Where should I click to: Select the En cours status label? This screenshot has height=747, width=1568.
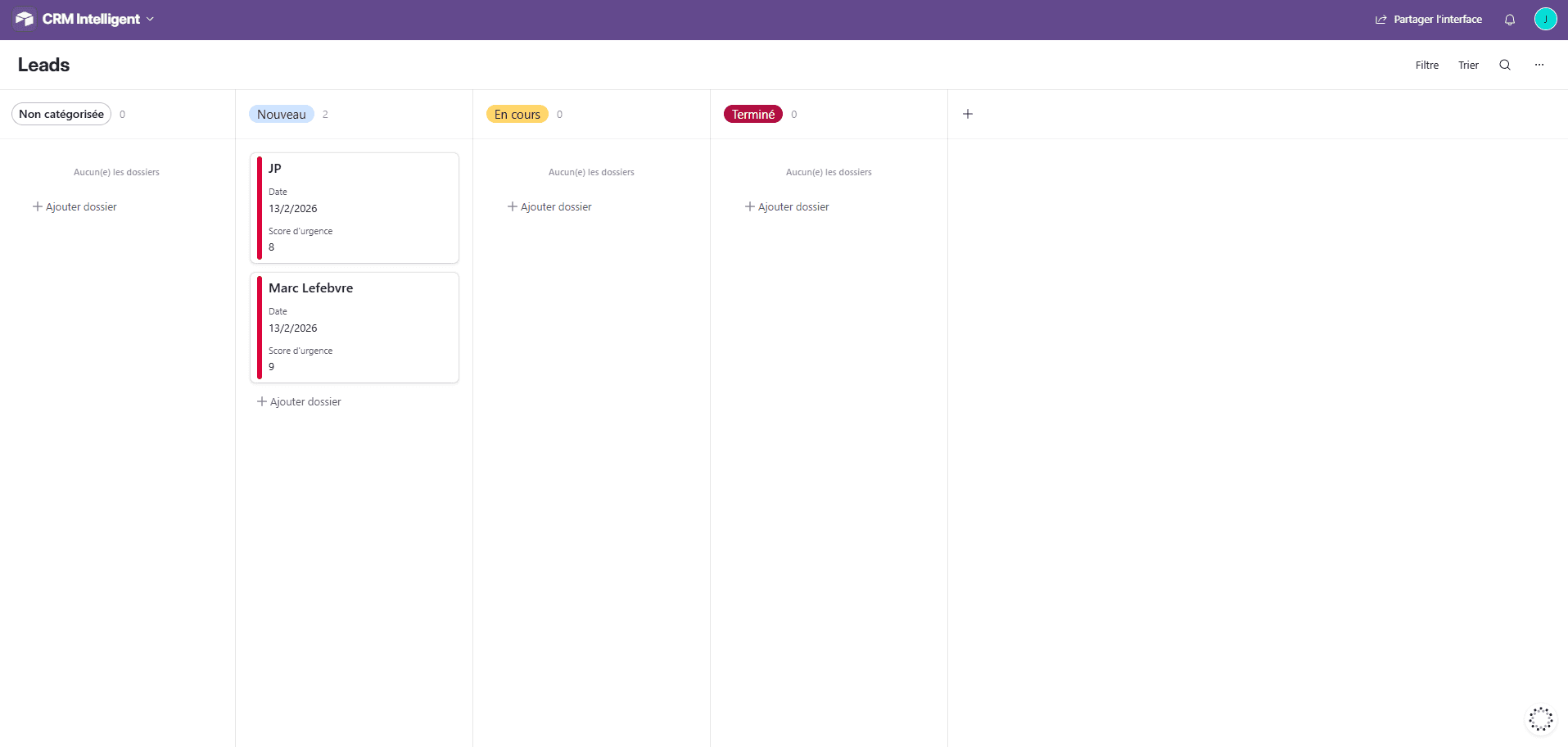tap(517, 114)
